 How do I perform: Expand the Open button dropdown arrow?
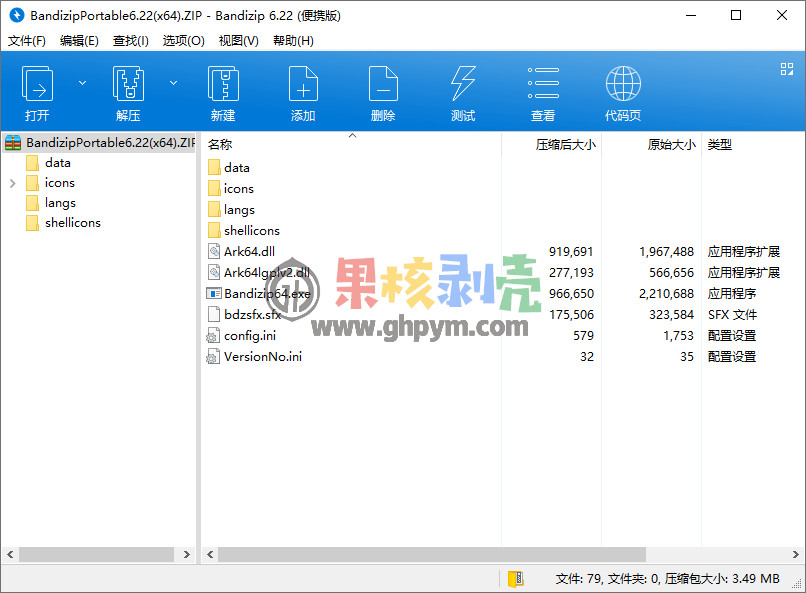(82, 83)
